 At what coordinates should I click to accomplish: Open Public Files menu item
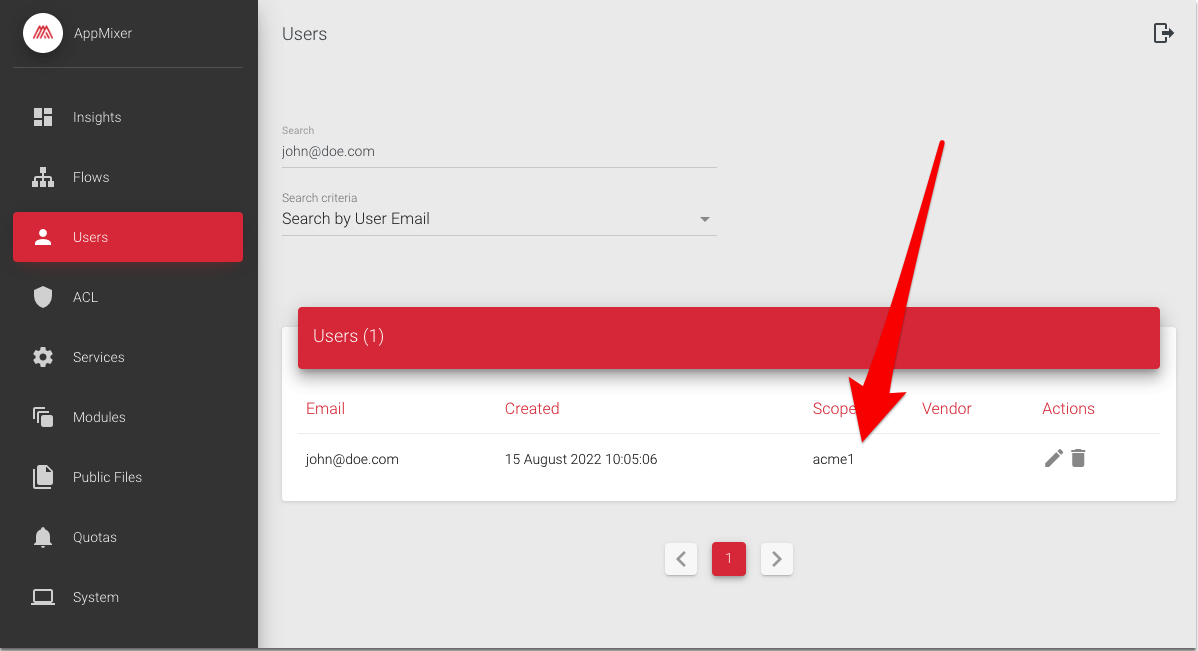point(107,477)
